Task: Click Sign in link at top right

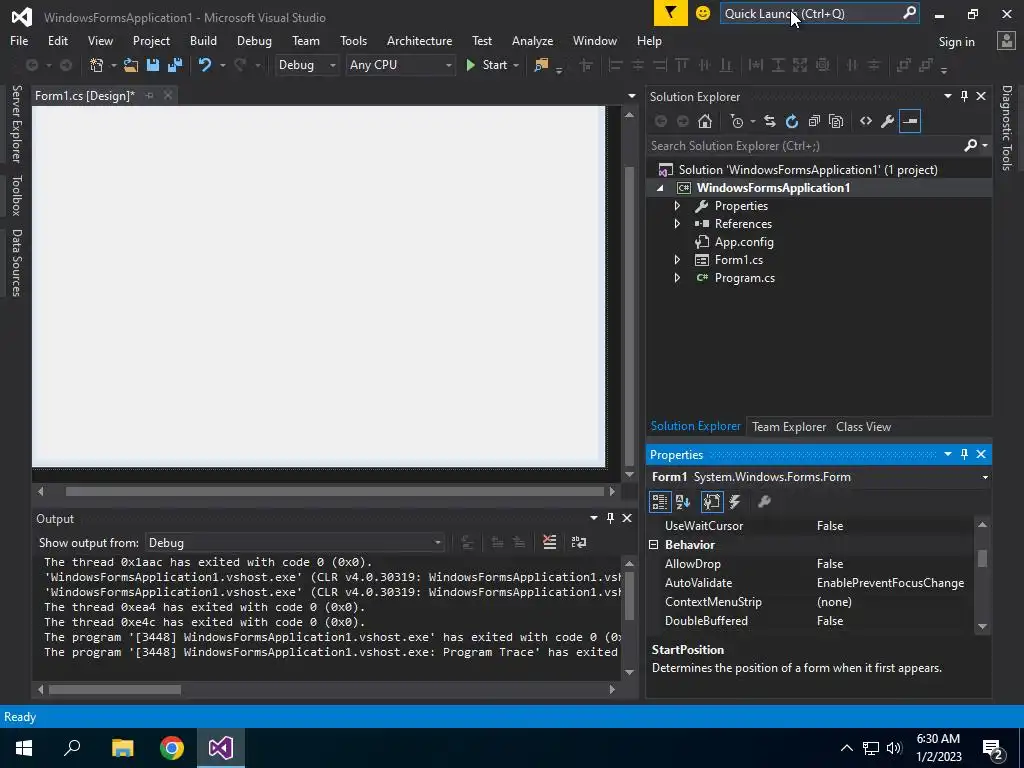Action: click(956, 41)
